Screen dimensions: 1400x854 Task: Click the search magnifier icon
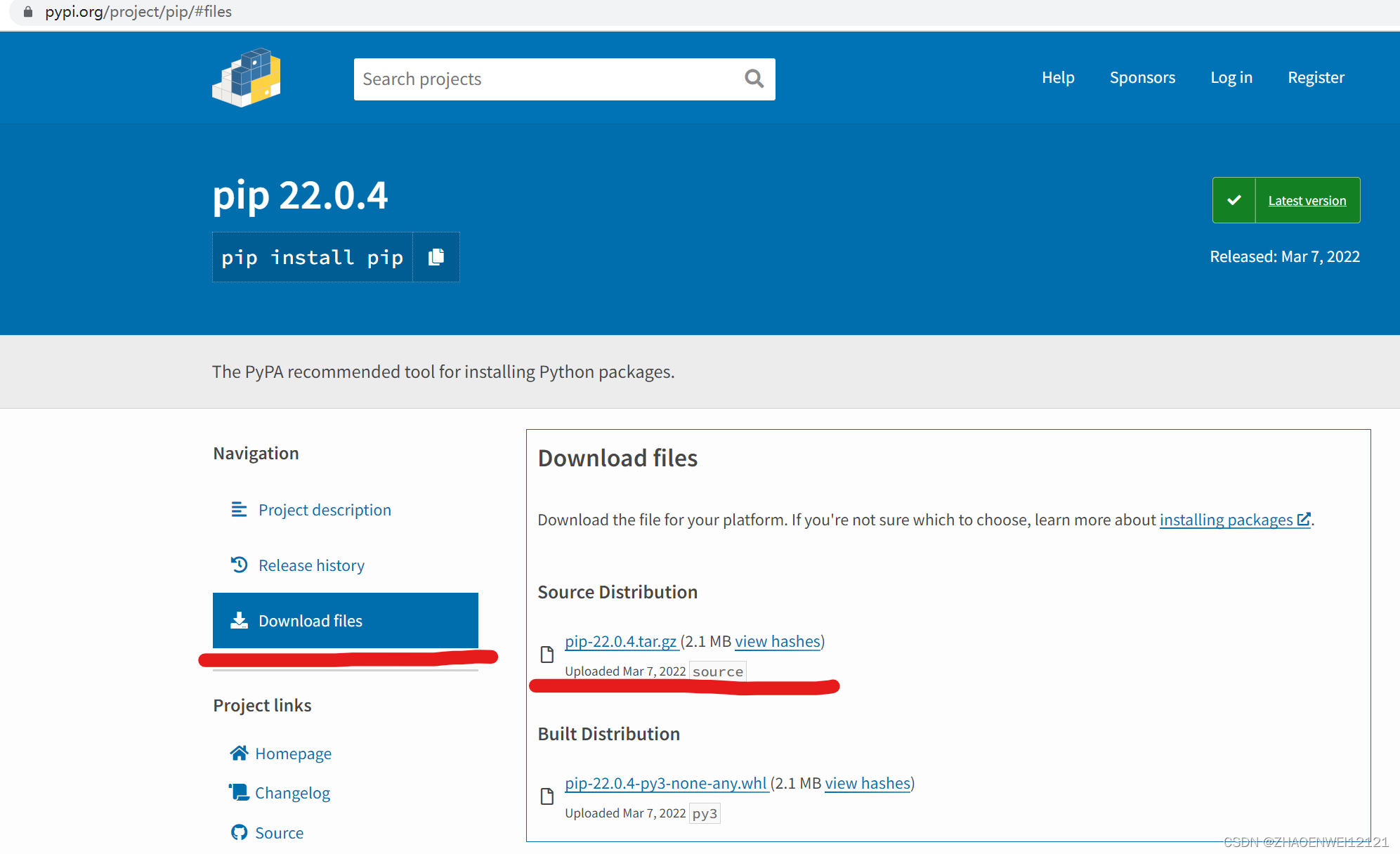pos(753,79)
